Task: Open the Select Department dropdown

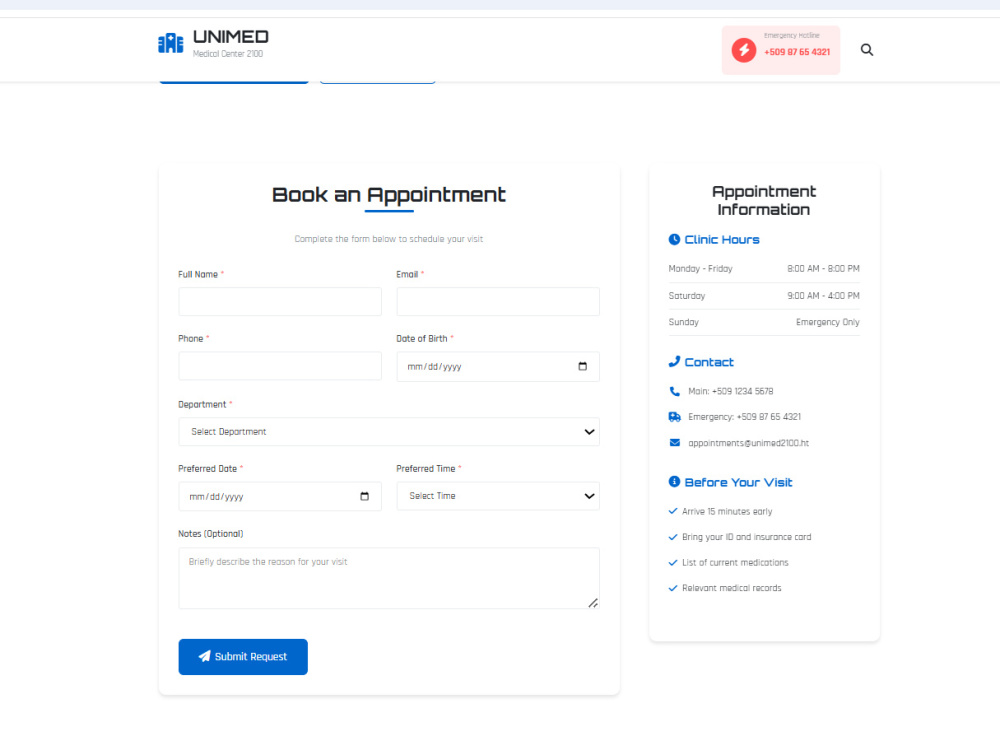Action: [x=389, y=432]
